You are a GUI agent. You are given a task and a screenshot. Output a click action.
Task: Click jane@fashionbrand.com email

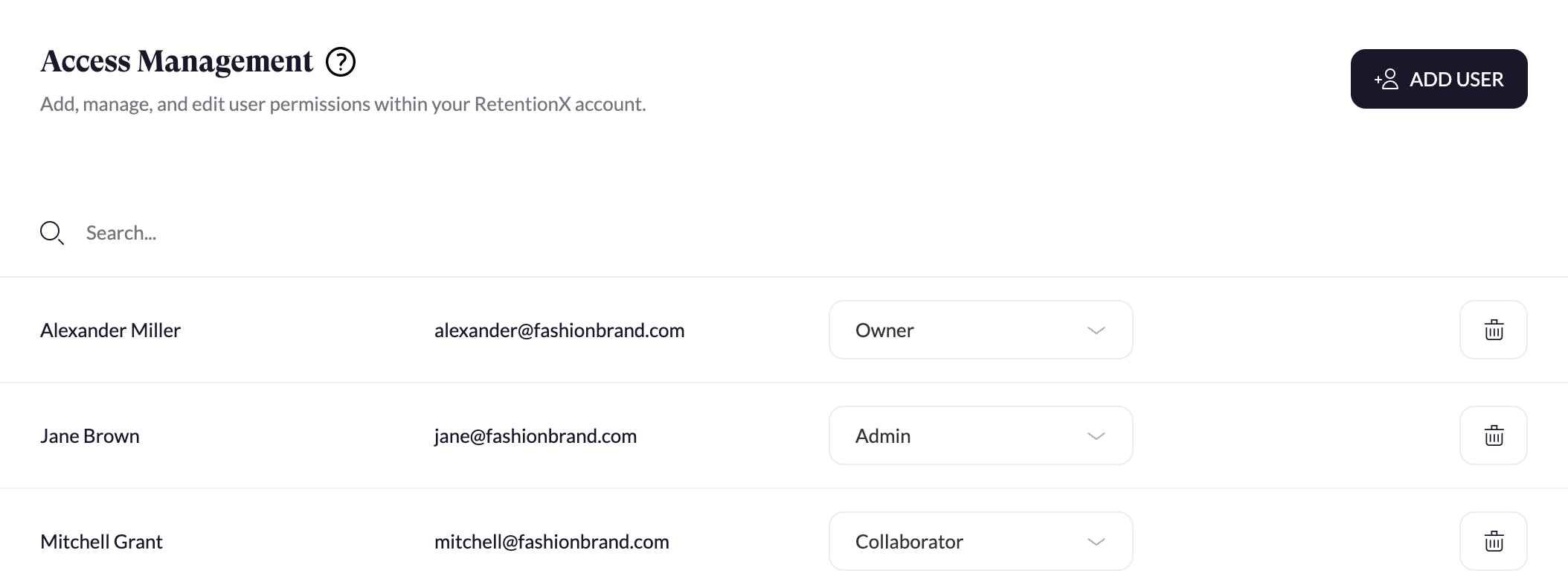coord(536,435)
